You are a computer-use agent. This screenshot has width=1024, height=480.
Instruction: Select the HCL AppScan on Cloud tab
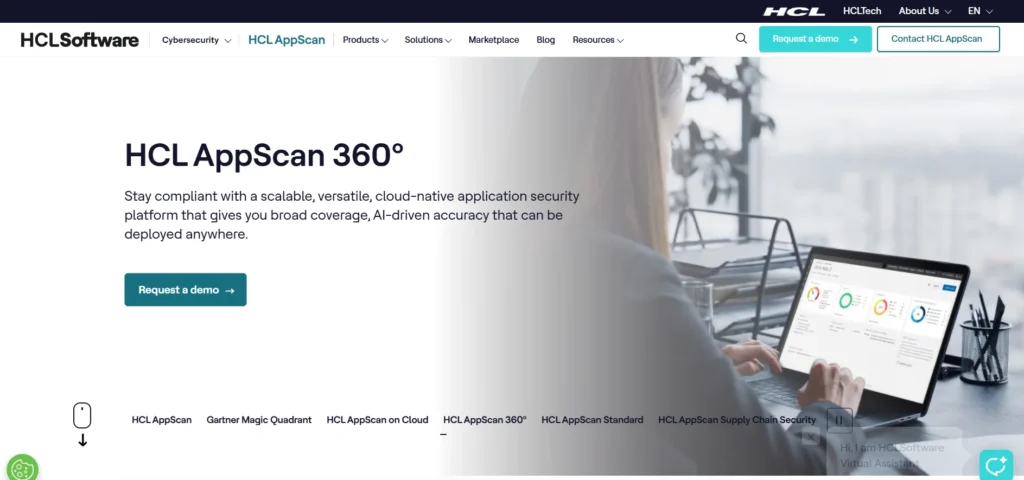[377, 420]
